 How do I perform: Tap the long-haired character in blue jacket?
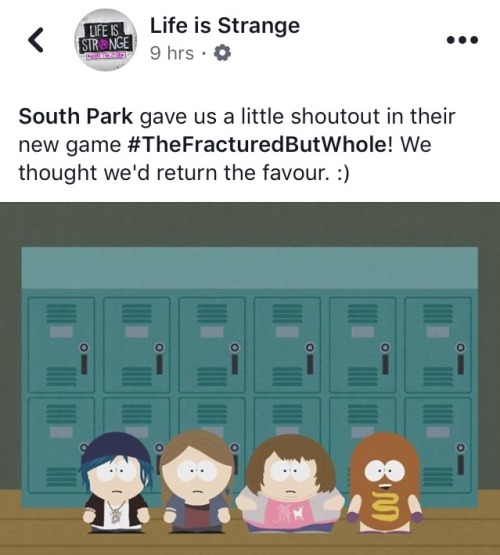click(196, 481)
